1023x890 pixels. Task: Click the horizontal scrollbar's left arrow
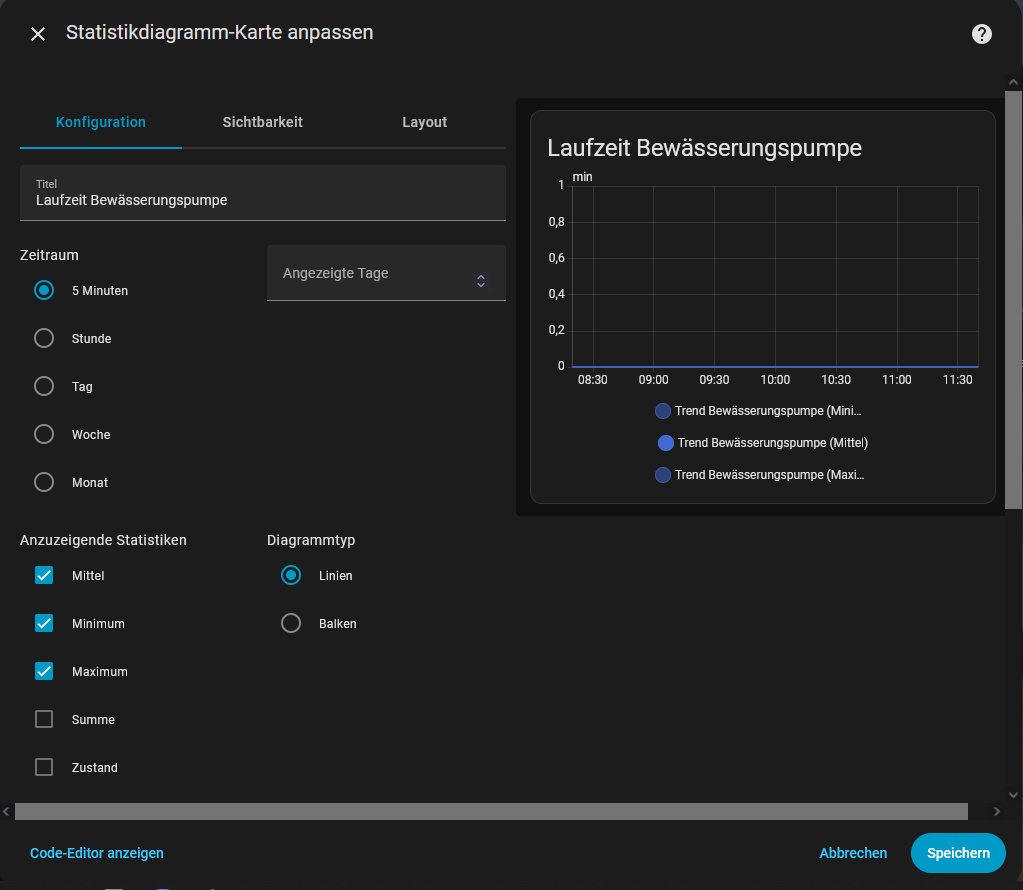(x=6, y=811)
